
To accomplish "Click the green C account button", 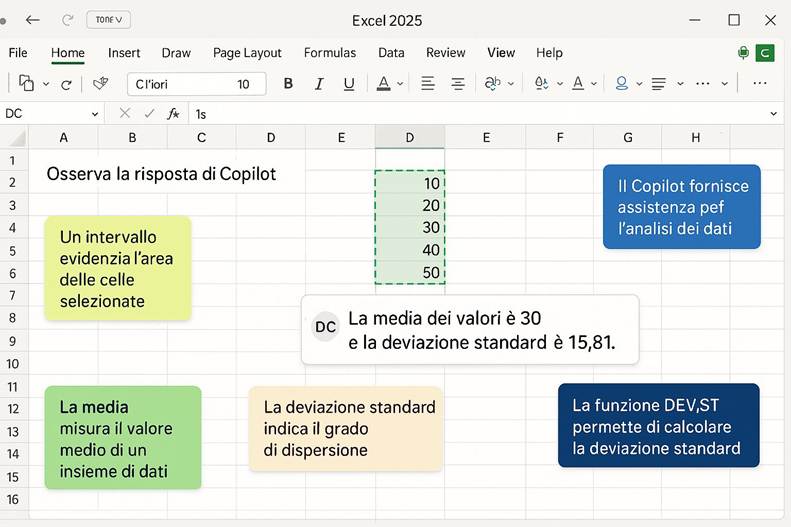I will [x=765, y=53].
